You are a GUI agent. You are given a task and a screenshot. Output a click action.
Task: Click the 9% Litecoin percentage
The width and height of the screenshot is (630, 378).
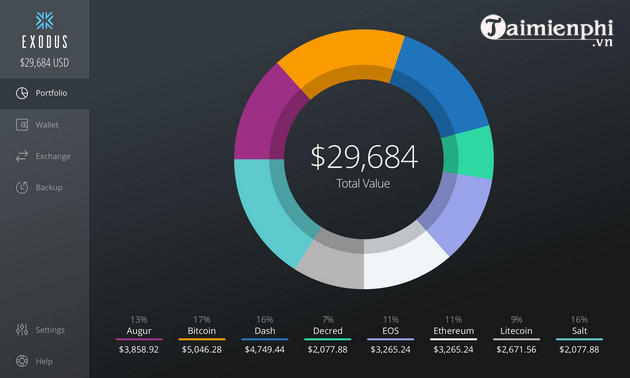click(x=516, y=320)
